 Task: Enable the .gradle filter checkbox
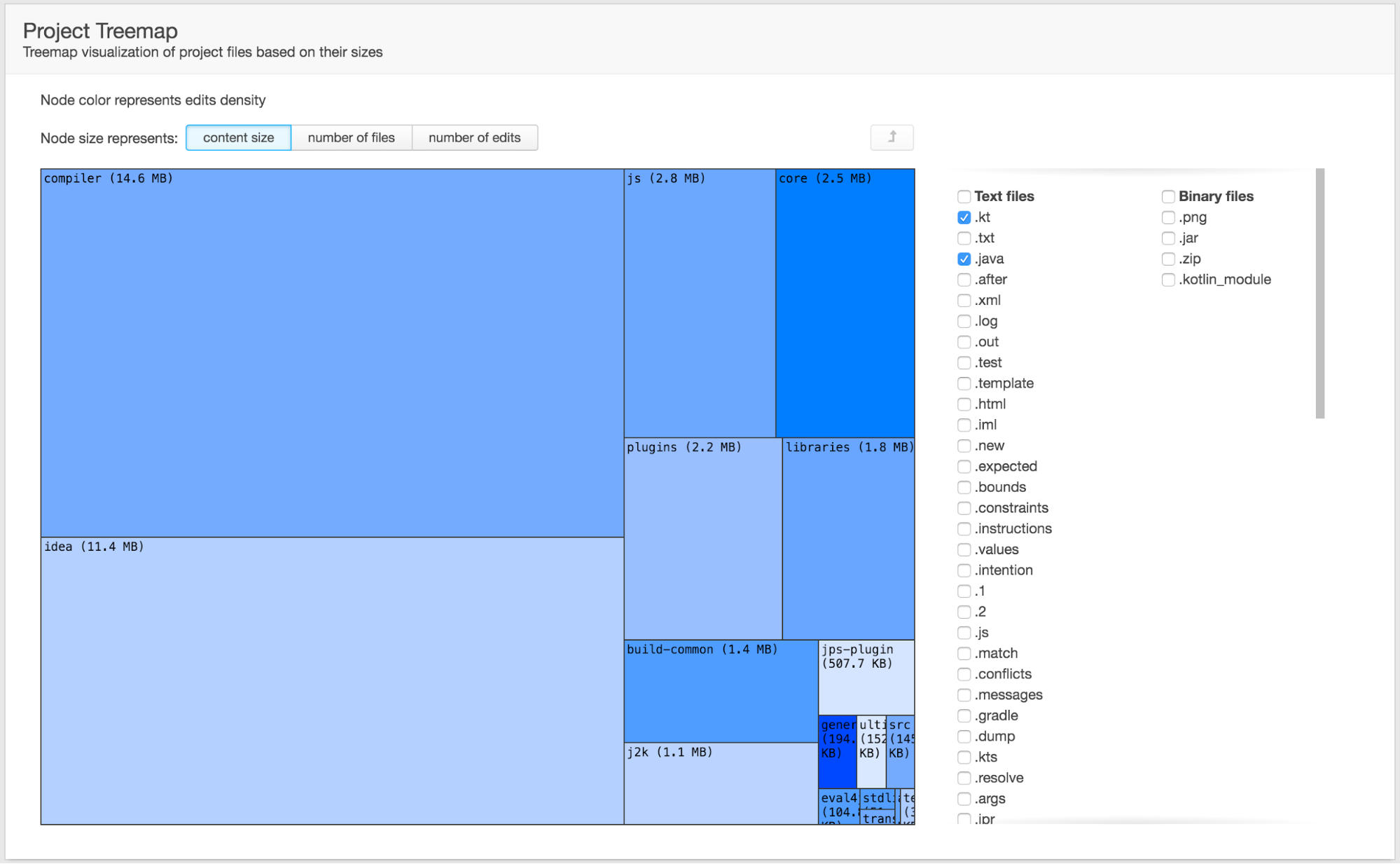[964, 715]
